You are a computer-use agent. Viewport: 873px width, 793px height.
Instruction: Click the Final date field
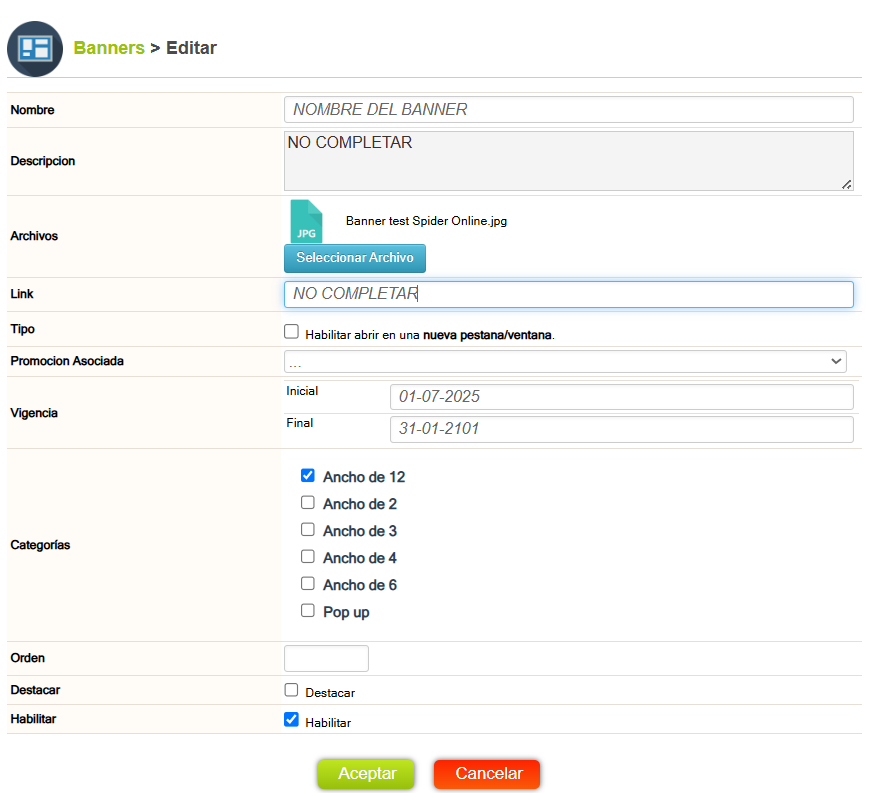pyautogui.click(x=621, y=429)
